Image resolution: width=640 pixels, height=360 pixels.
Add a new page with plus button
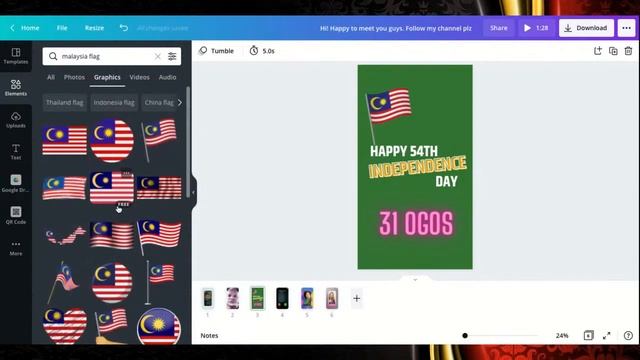tap(356, 298)
